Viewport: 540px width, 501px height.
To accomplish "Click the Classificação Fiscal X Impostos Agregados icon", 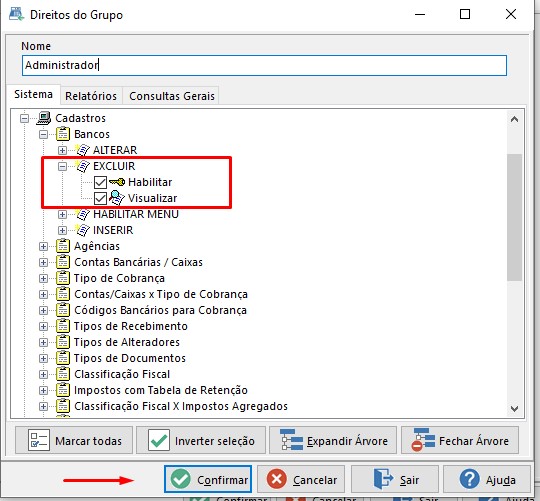I will coord(63,406).
